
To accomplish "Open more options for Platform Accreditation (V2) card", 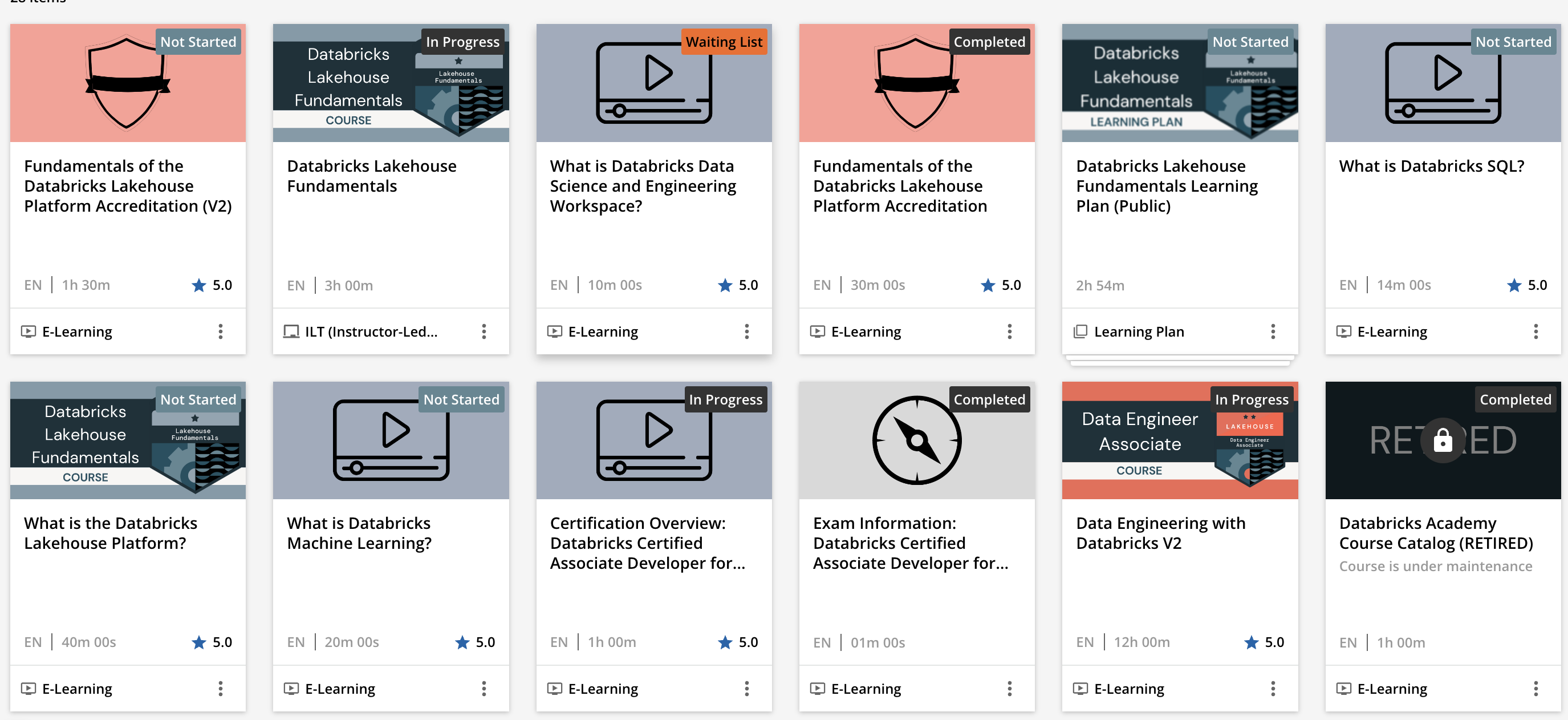I will point(220,331).
